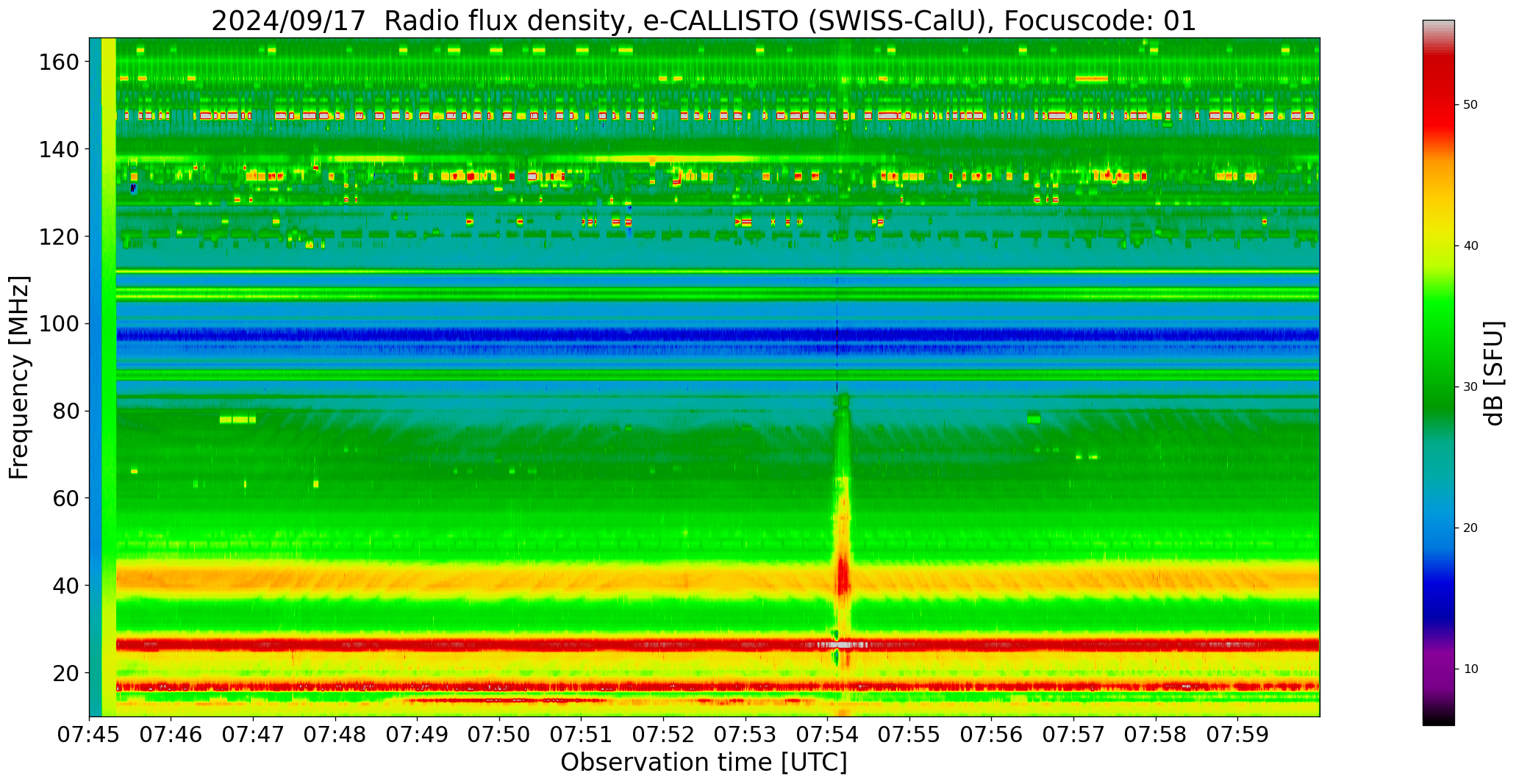This screenshot has height=784, width=1516.
Task: Click the 07:57 time tick label
Action: tap(1073, 735)
